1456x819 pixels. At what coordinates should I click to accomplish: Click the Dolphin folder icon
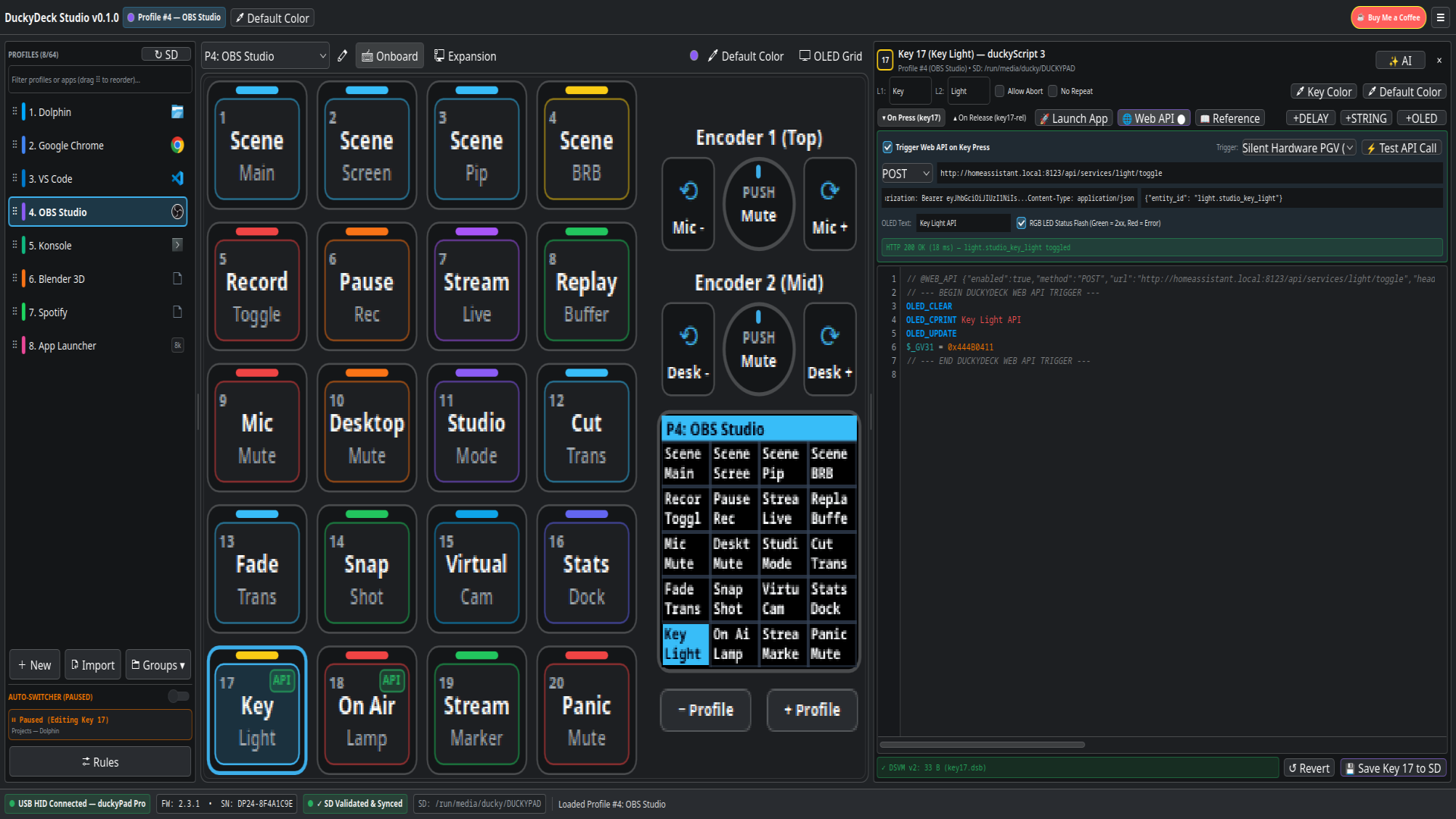tap(177, 112)
